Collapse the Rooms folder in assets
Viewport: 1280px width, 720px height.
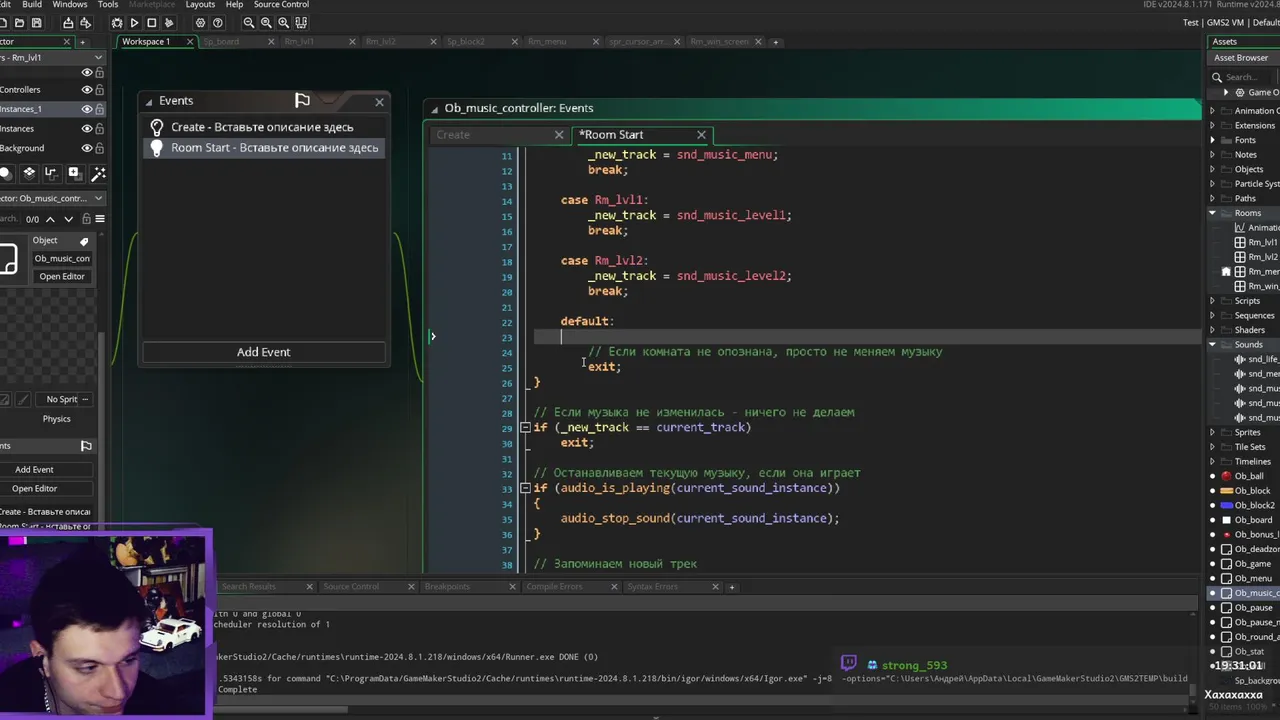click(x=1213, y=213)
